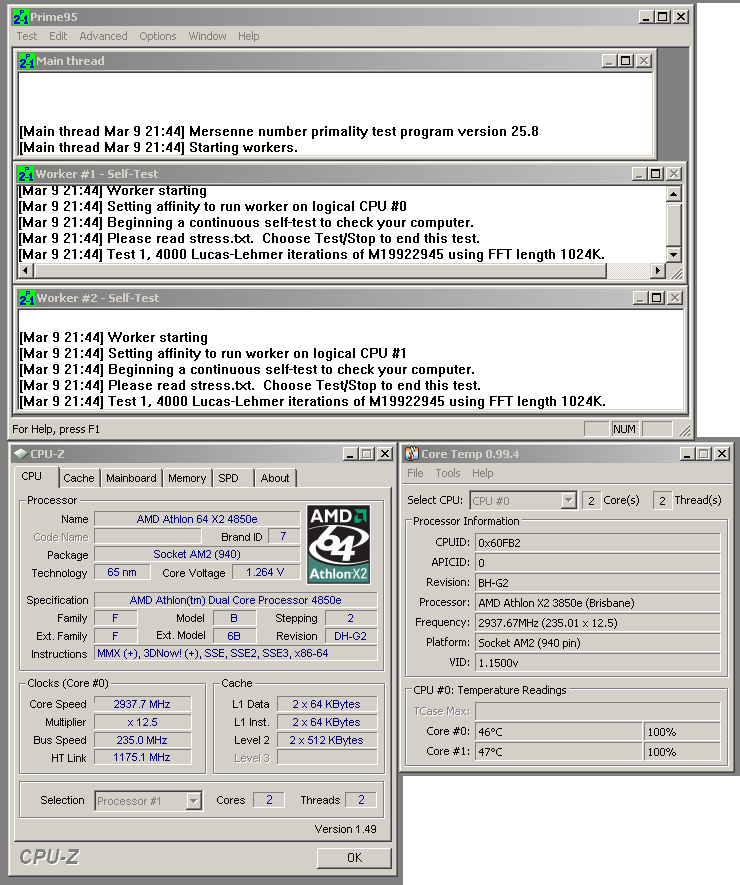The width and height of the screenshot is (740, 885).
Task: Click the Instructions field listing MMX, 3DNow!
Action: tap(236, 653)
